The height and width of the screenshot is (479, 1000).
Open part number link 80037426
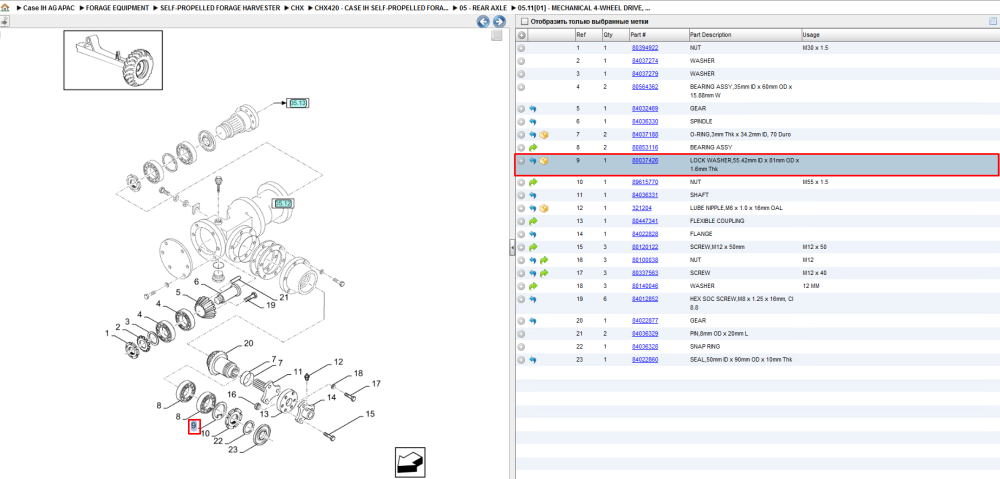click(645, 161)
